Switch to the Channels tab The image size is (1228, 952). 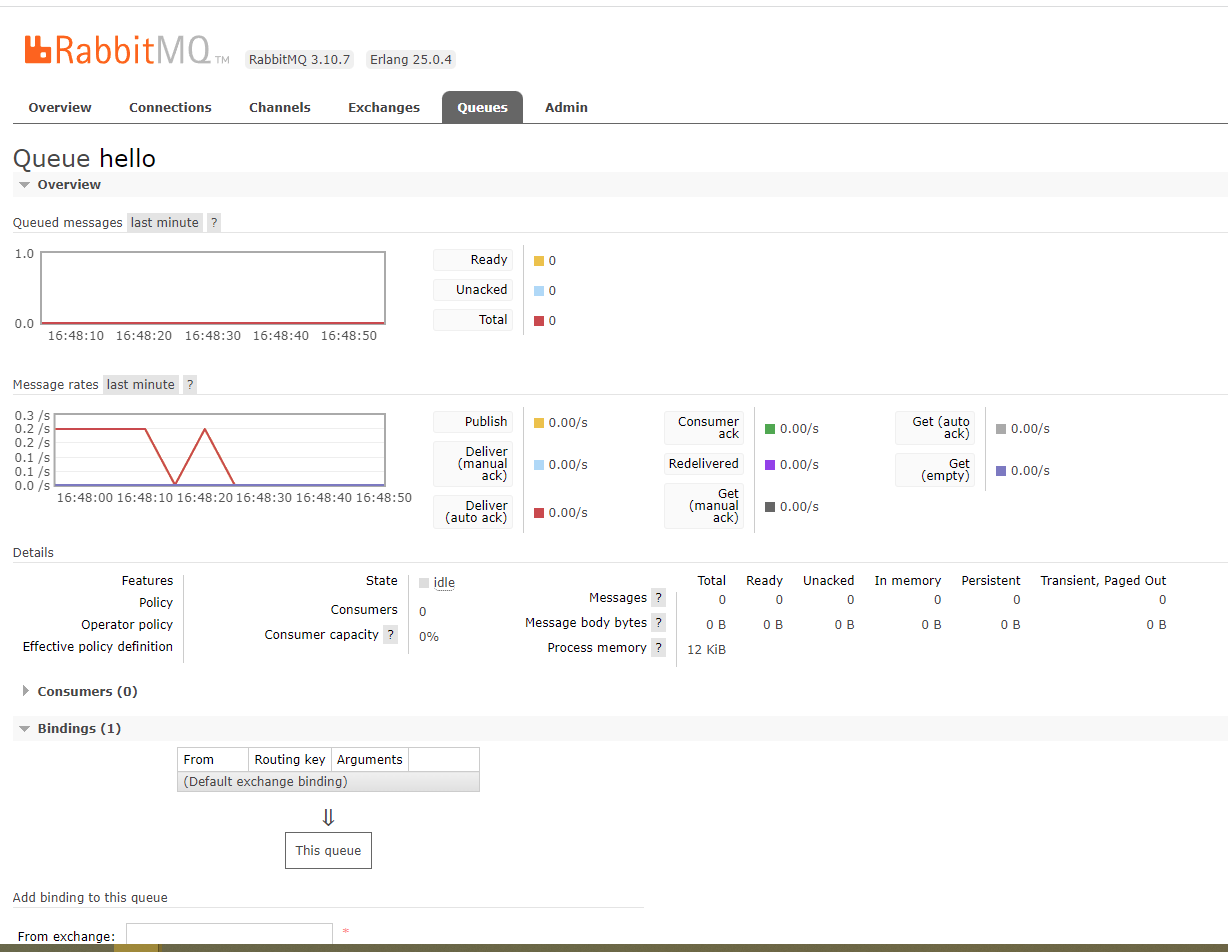(x=280, y=107)
